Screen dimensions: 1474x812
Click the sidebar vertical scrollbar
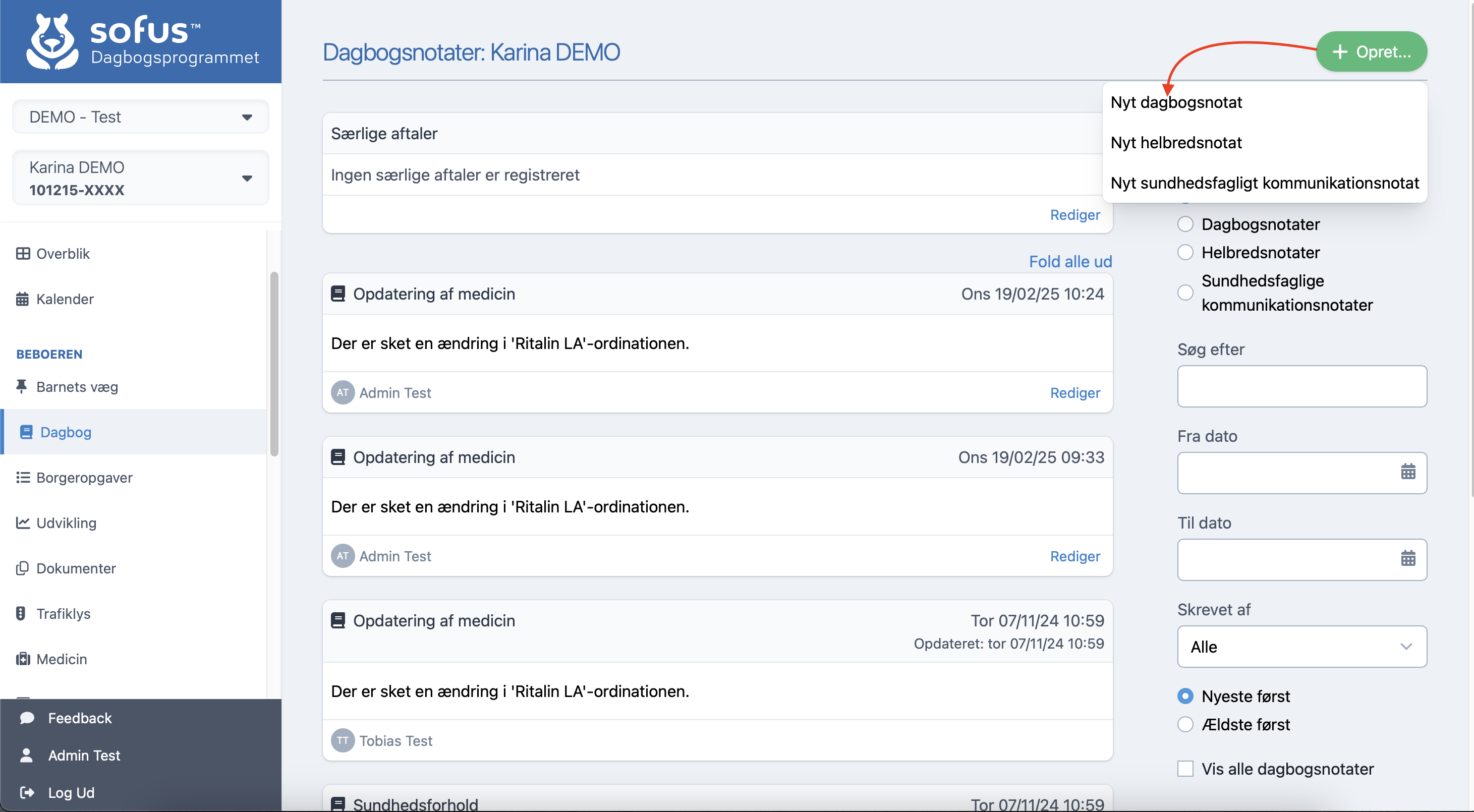coord(274,364)
